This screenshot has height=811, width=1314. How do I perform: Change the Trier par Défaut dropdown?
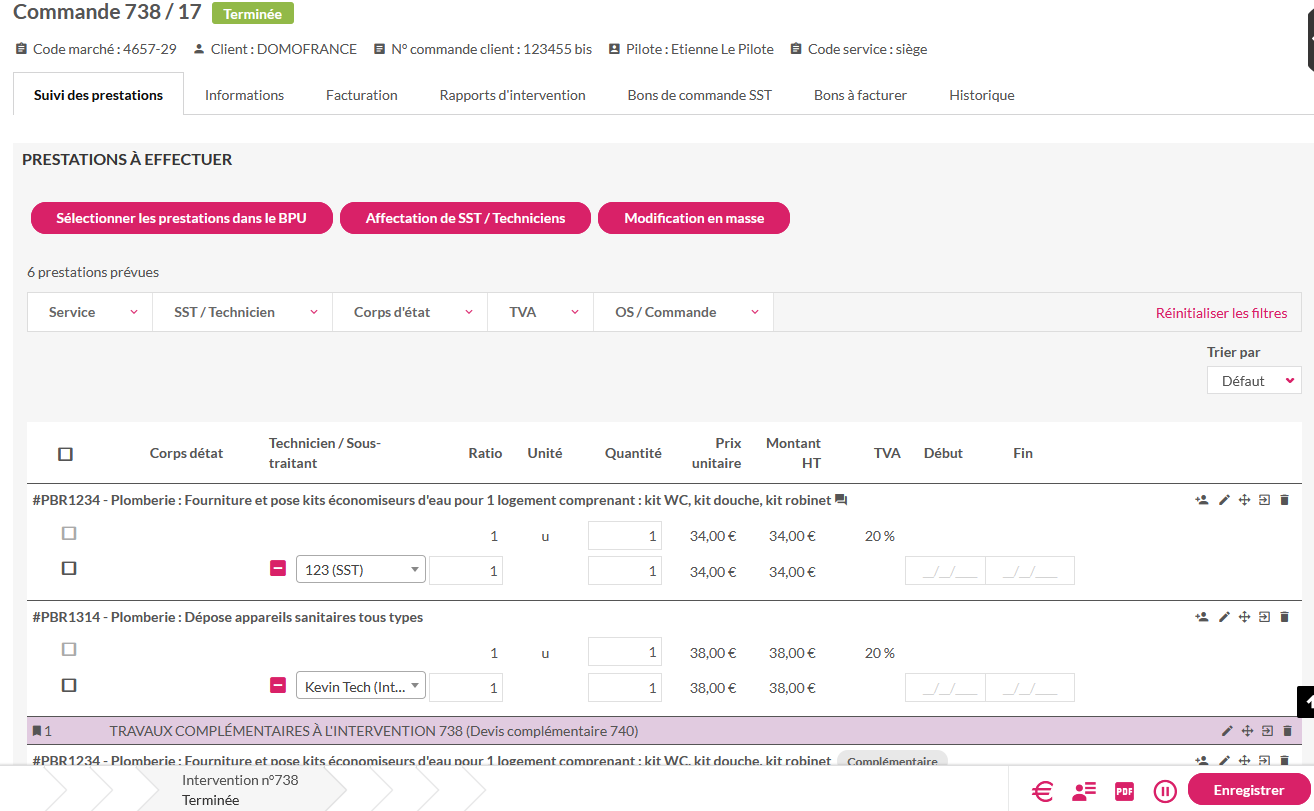coord(1253,380)
